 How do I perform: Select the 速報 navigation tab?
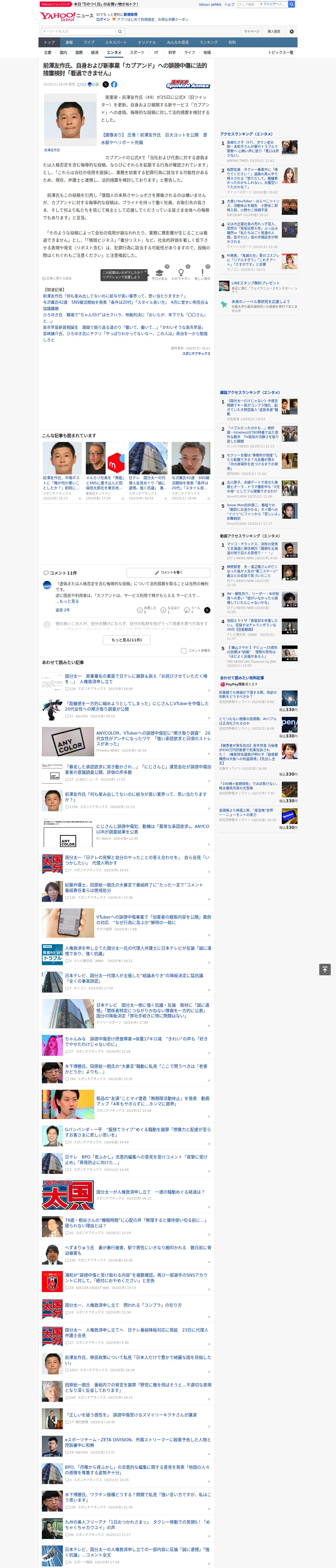click(69, 42)
